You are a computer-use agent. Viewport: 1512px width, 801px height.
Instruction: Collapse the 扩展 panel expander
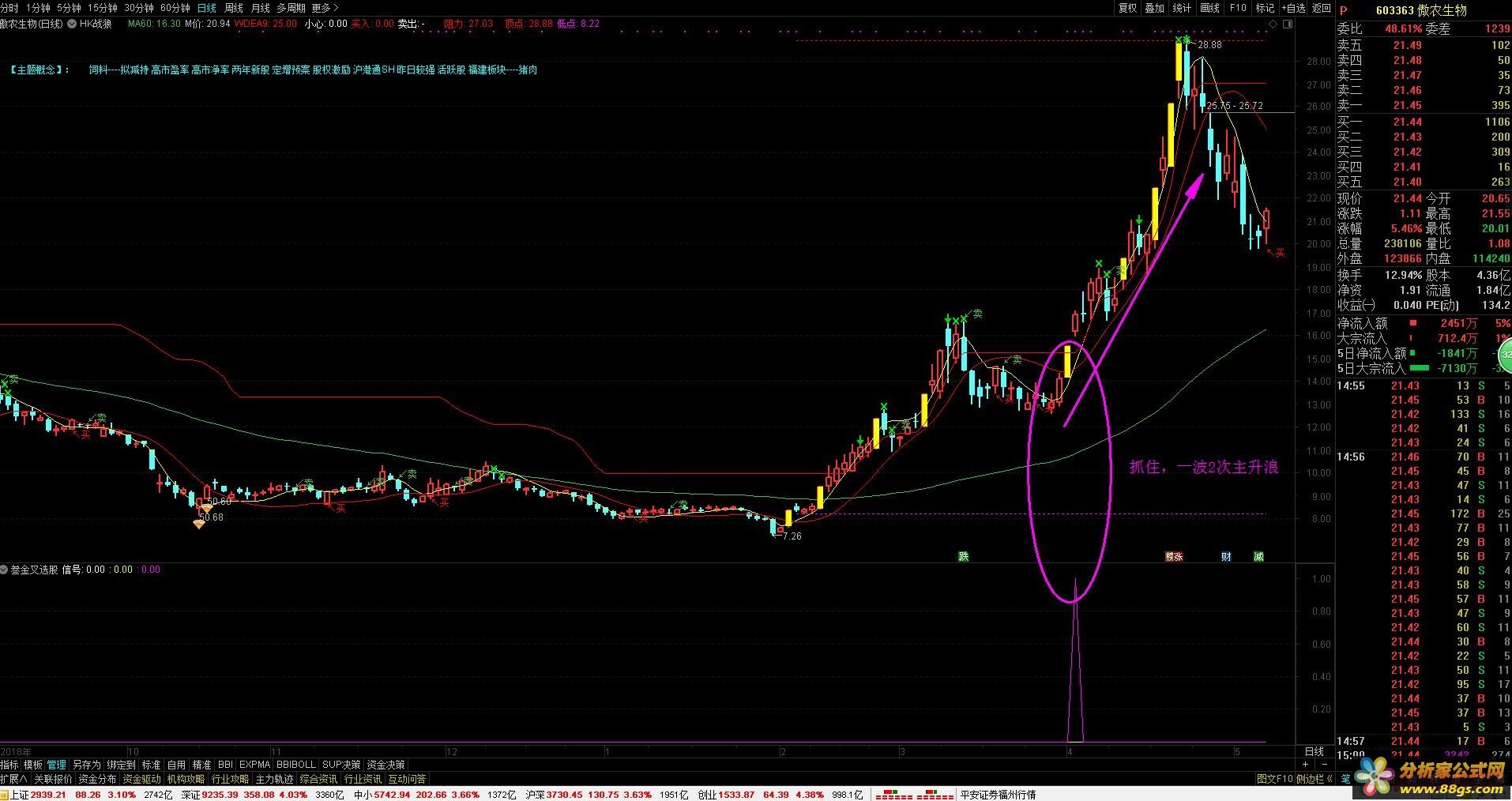click(13, 779)
